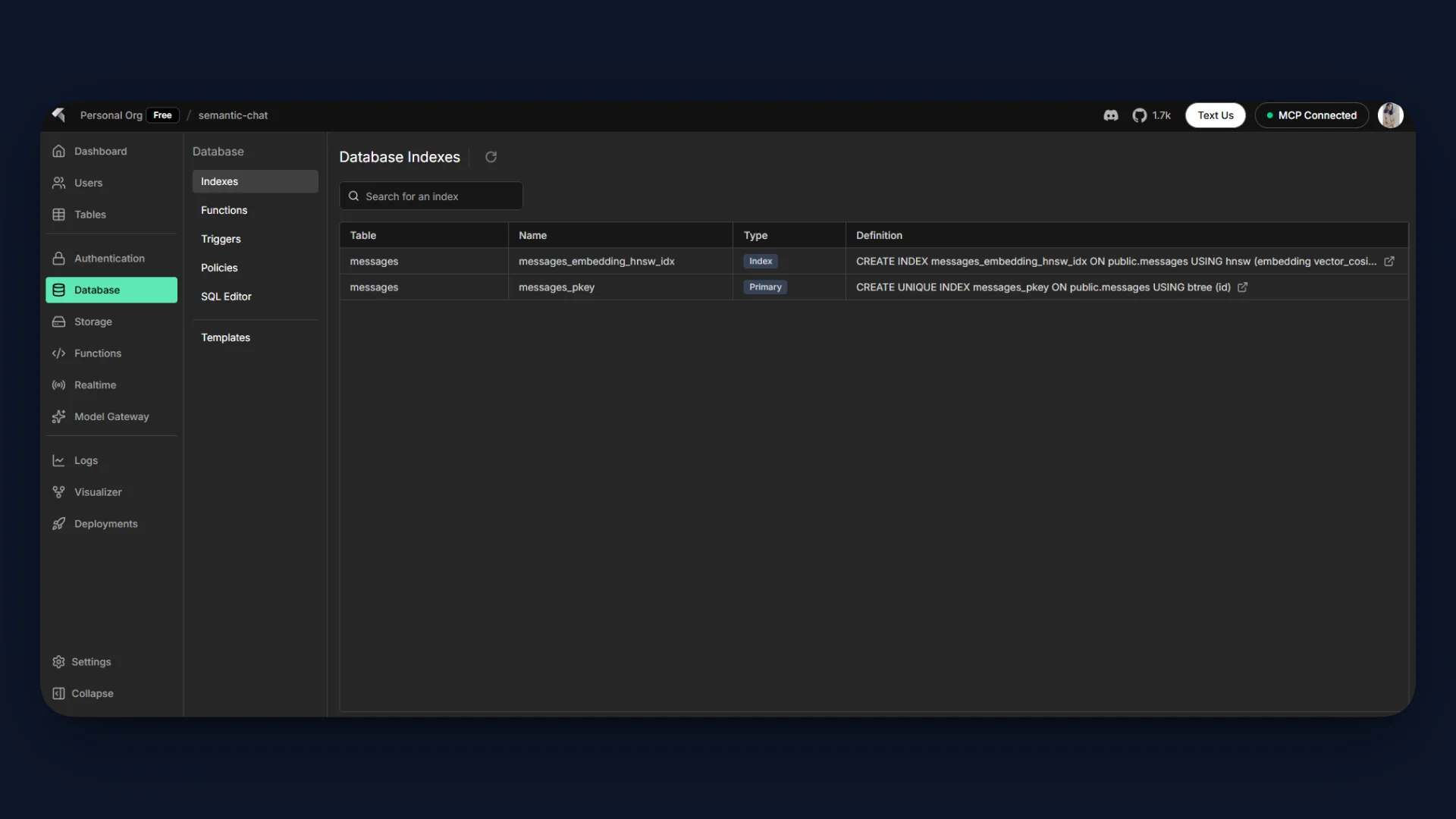Open Model Gateway in sidebar
This screenshot has width=1456, height=819.
pos(111,417)
